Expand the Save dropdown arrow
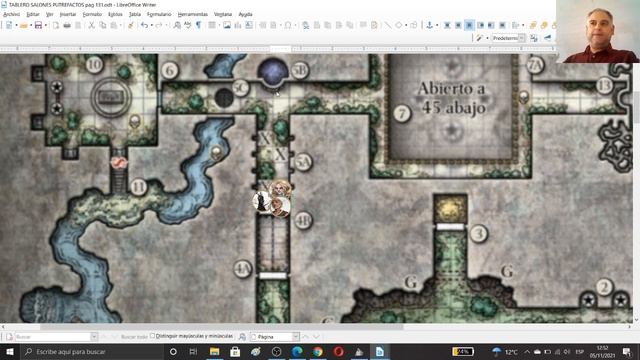This screenshot has width=640, height=360. coord(45,25)
